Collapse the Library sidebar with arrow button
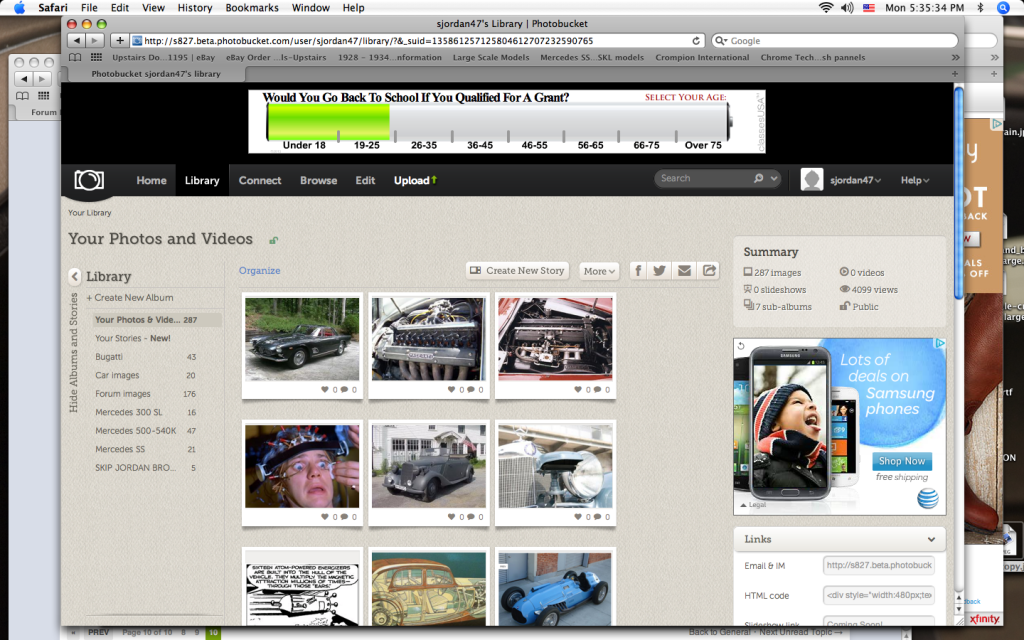This screenshot has width=1024, height=640. click(x=74, y=276)
